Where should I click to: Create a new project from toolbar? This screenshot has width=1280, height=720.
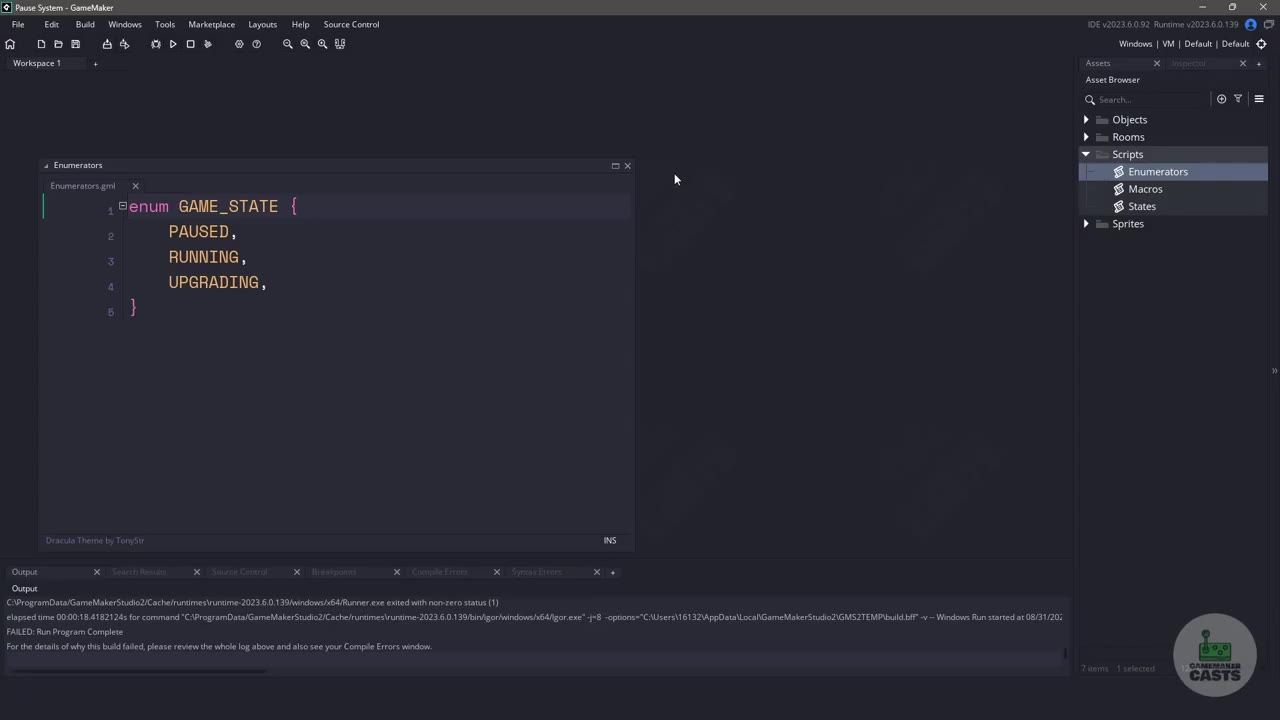click(x=41, y=44)
